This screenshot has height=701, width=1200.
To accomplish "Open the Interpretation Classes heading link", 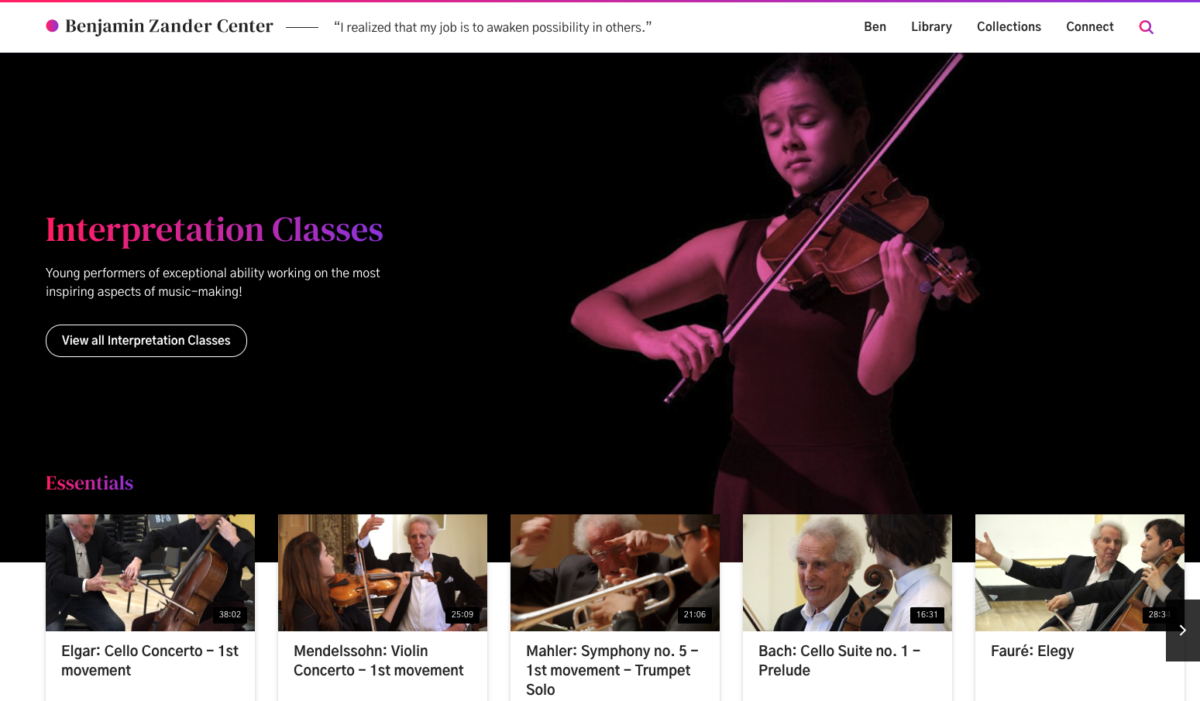I will point(214,229).
